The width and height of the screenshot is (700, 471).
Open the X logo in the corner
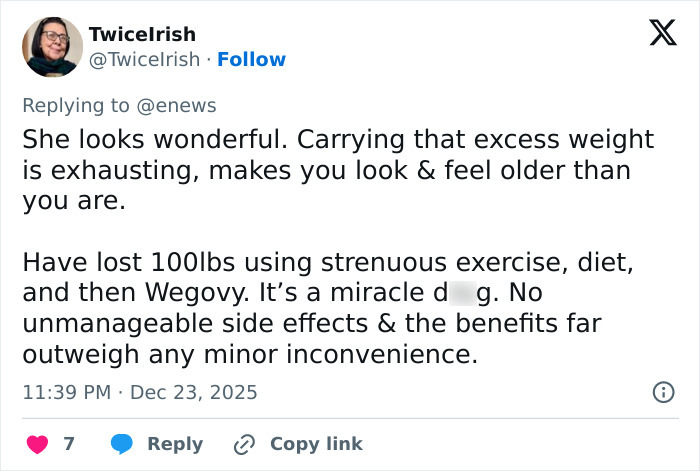point(662,35)
